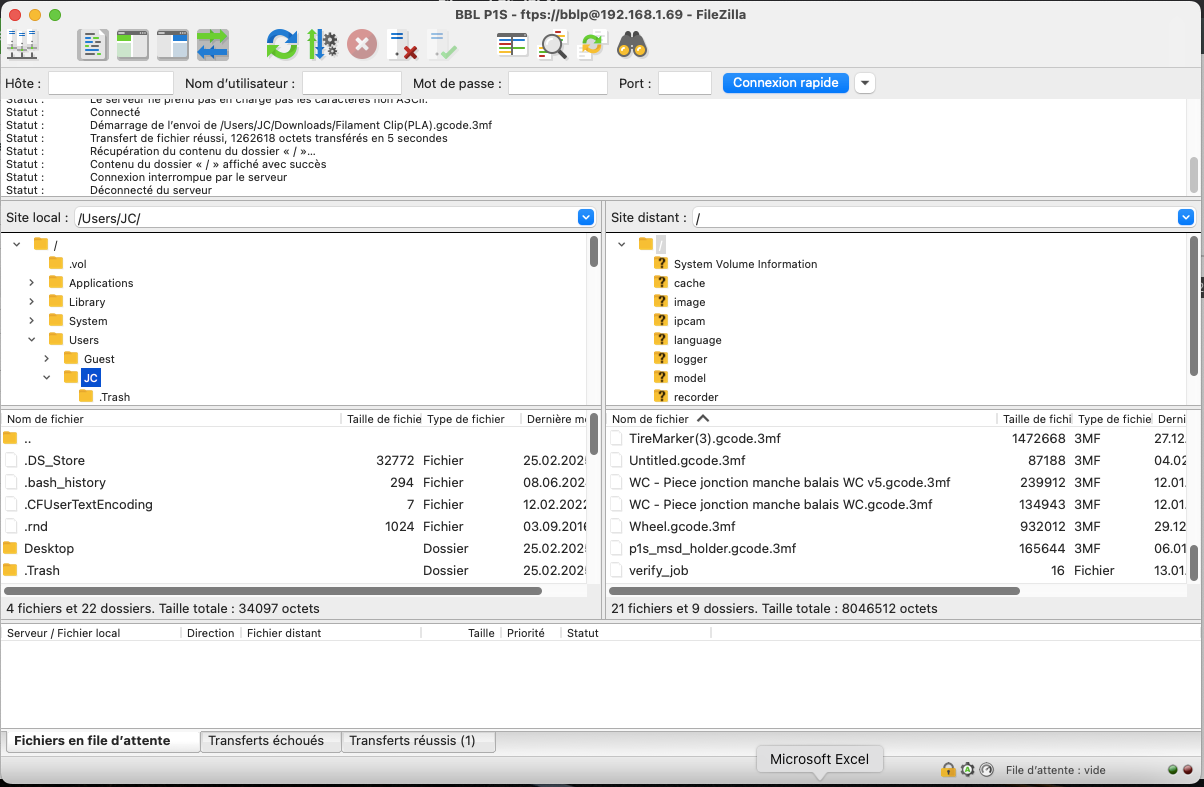Search files with the binoculars icon

632,44
